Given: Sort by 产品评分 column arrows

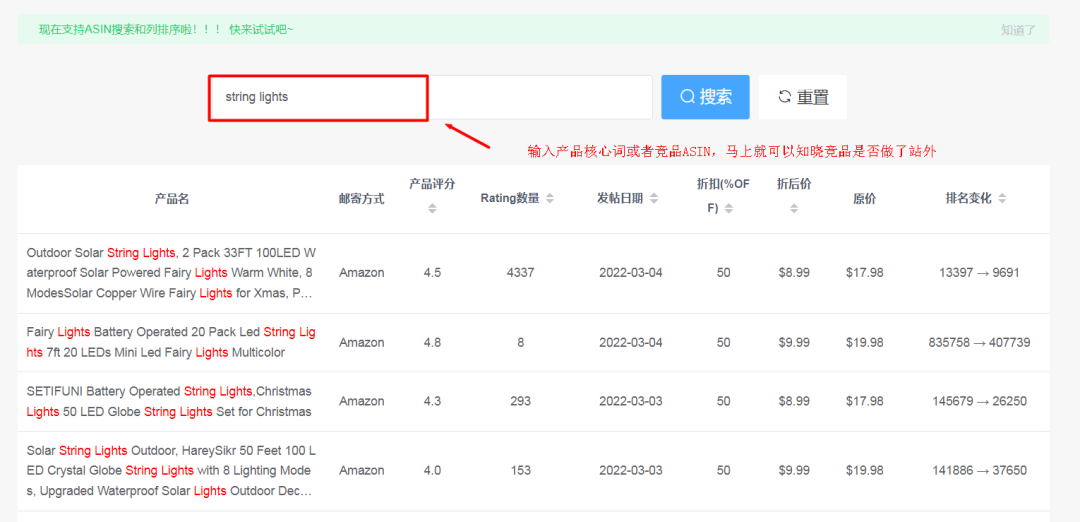Looking at the screenshot, I should tap(432, 208).
